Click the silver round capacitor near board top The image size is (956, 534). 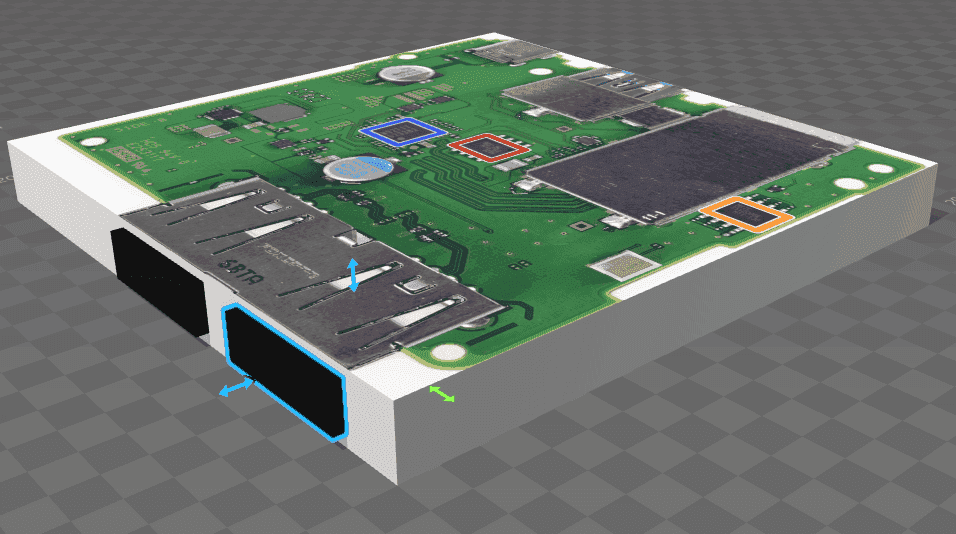406,74
